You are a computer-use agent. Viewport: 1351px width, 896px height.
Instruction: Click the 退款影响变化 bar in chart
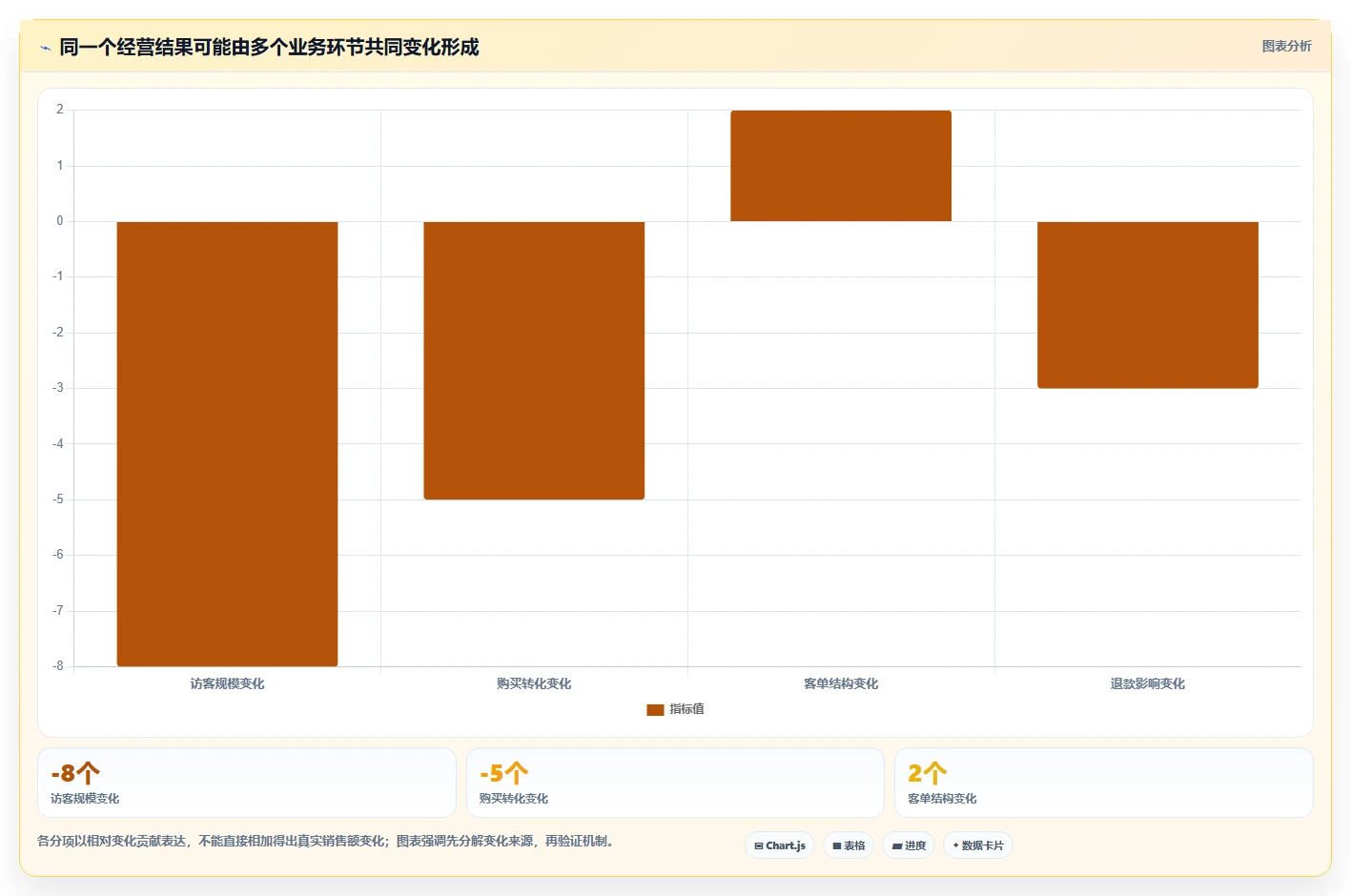pos(1148,305)
